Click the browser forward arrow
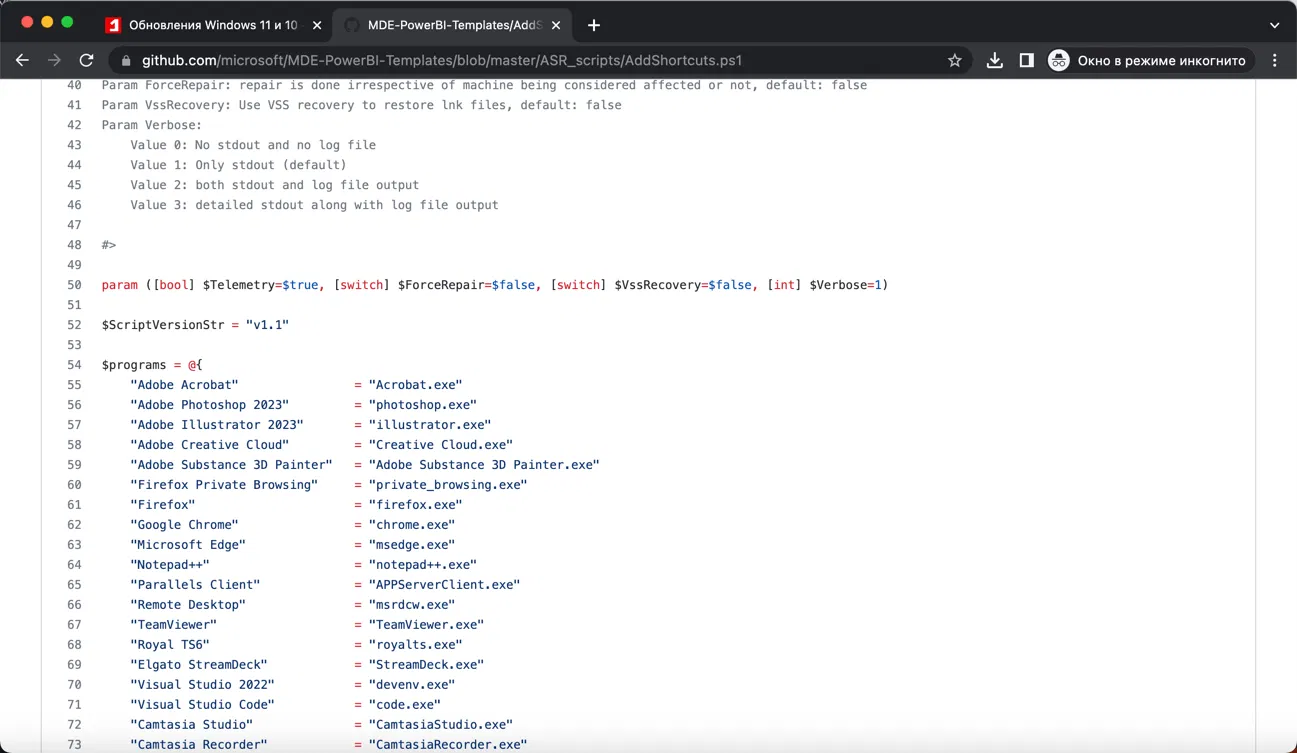Image resolution: width=1297 pixels, height=753 pixels. click(x=54, y=60)
